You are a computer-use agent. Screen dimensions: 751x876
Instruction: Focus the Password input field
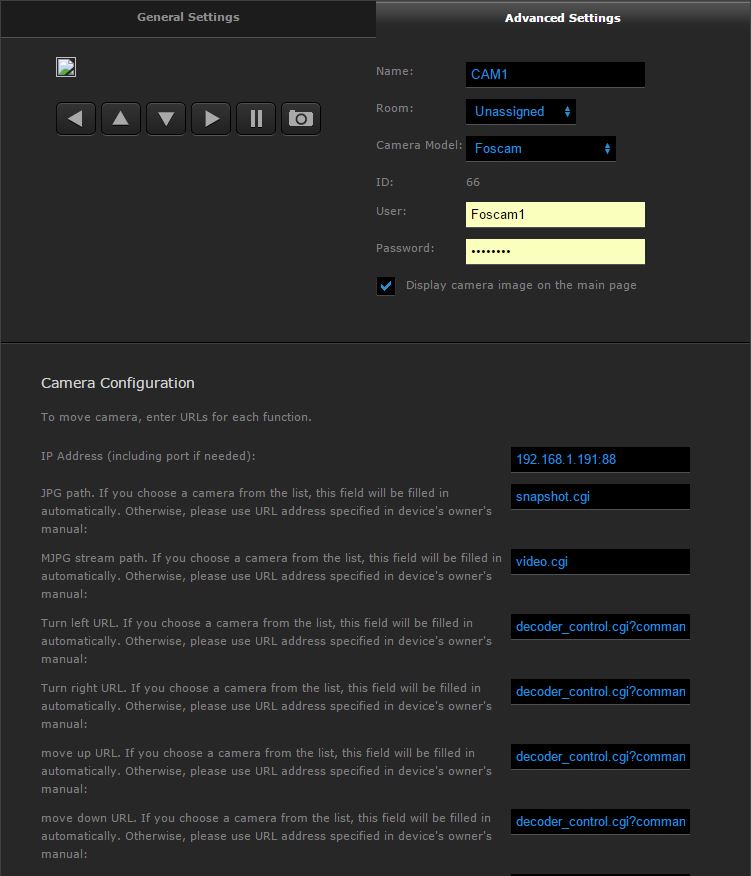pyautogui.click(x=555, y=252)
